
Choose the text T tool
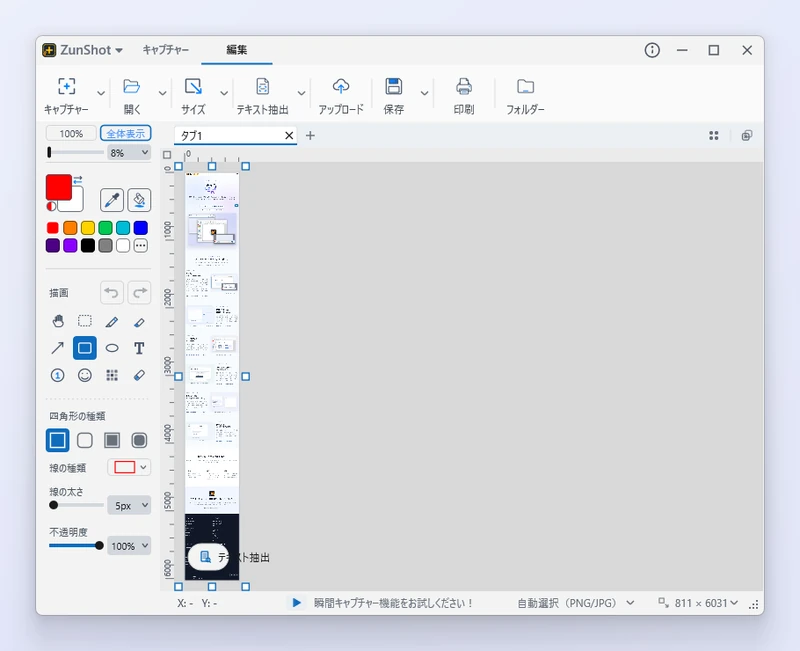coord(139,348)
